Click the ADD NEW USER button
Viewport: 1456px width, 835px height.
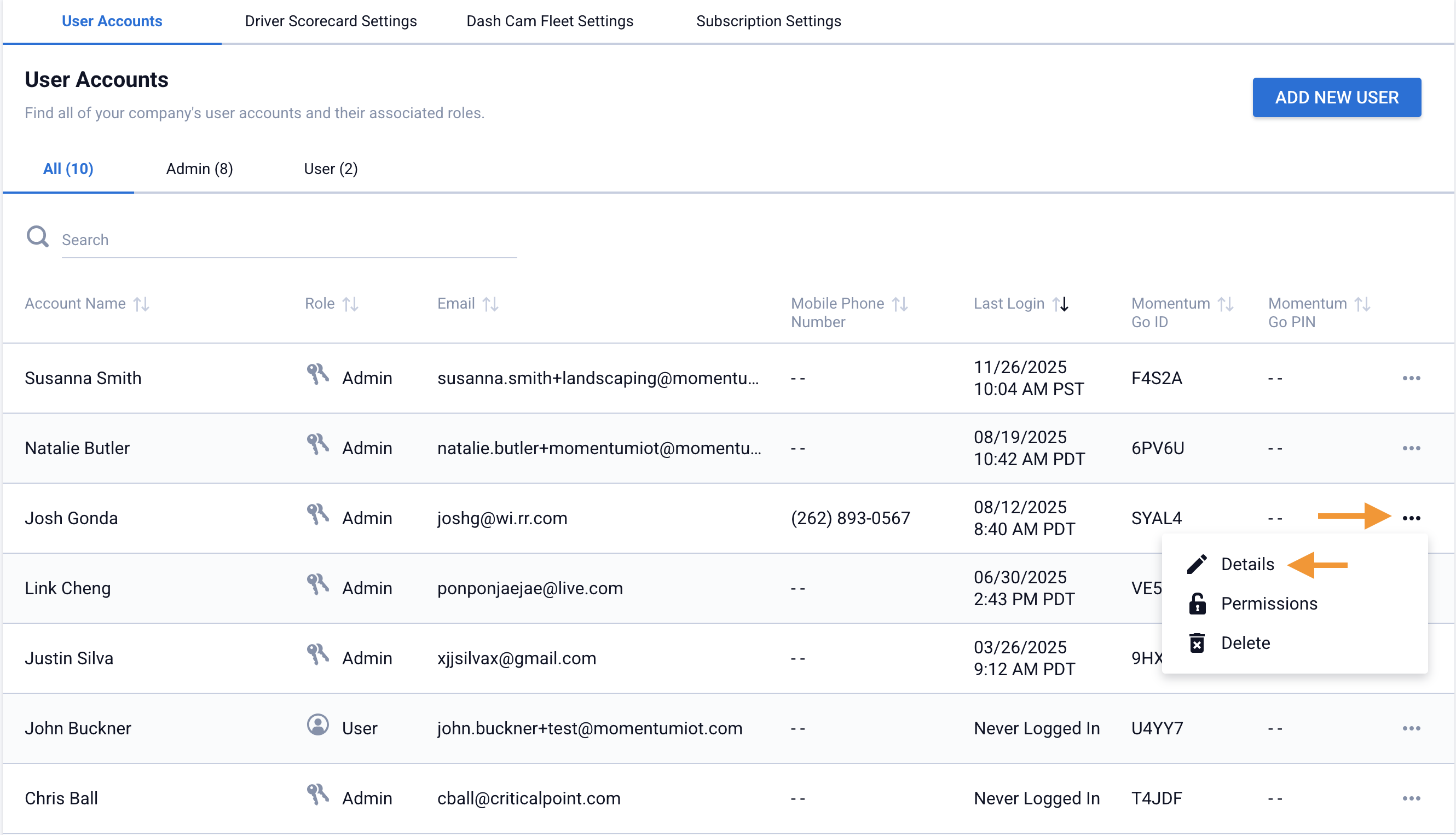1336,97
